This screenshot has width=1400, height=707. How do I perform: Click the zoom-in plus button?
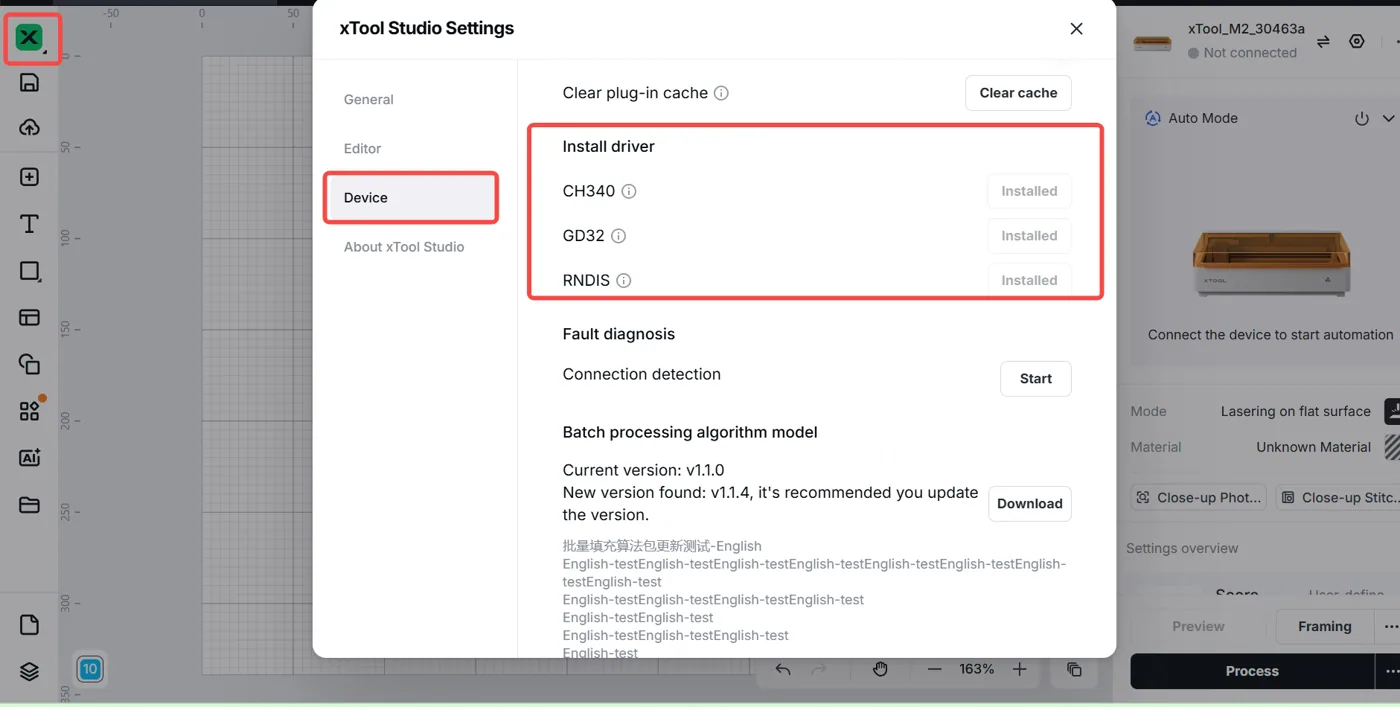[x=1020, y=669]
